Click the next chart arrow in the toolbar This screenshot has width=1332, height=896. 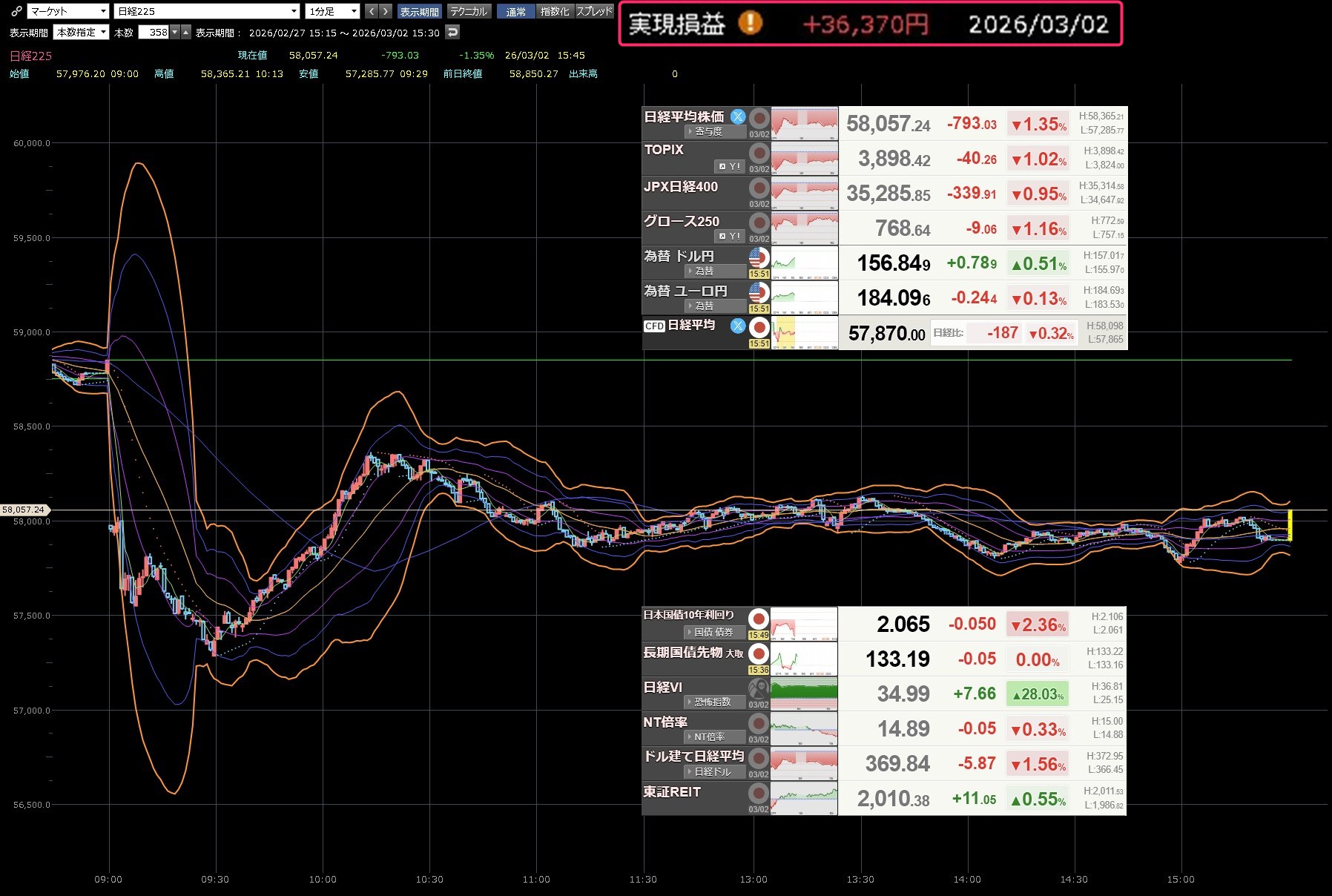(x=385, y=11)
